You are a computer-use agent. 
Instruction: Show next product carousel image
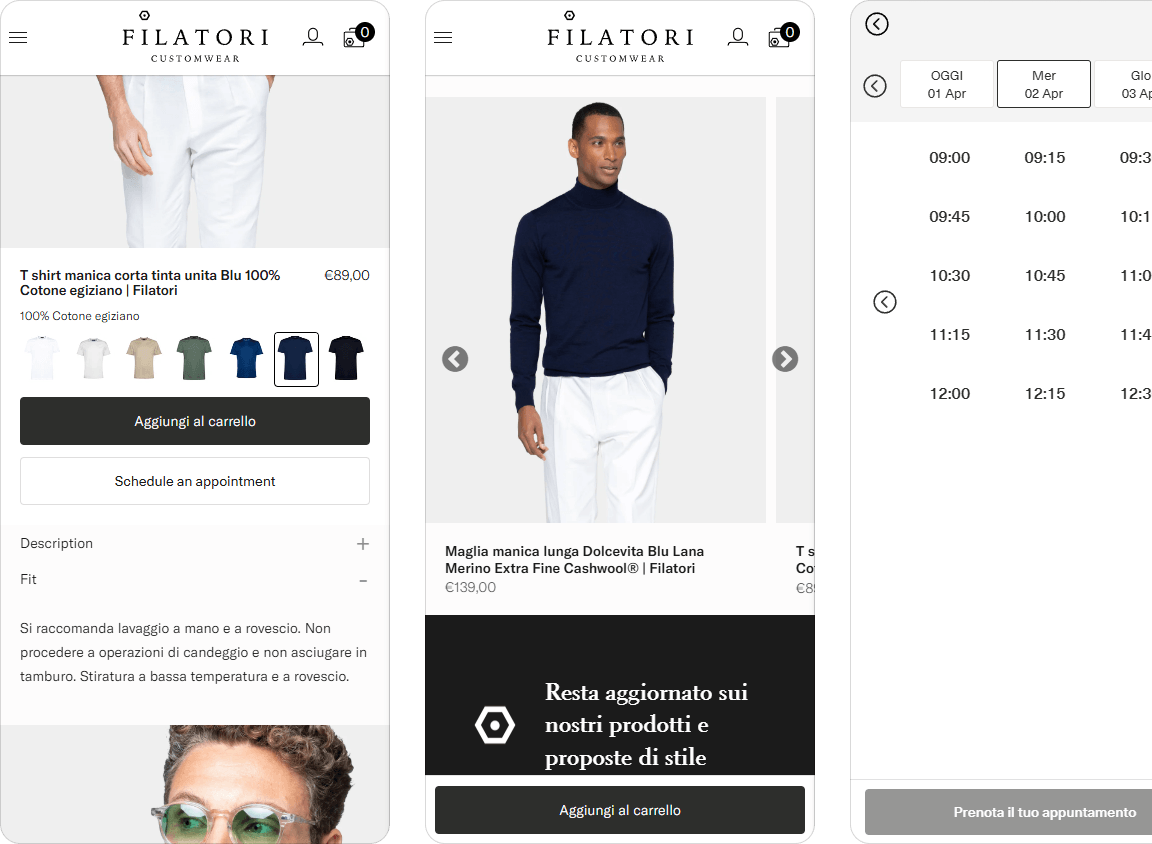[785, 359]
